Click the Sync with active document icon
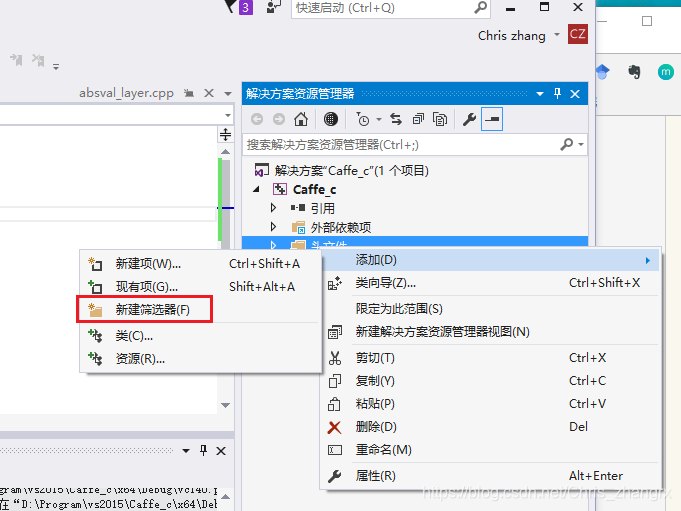Screen dimensions: 681x511 (x=396, y=119)
